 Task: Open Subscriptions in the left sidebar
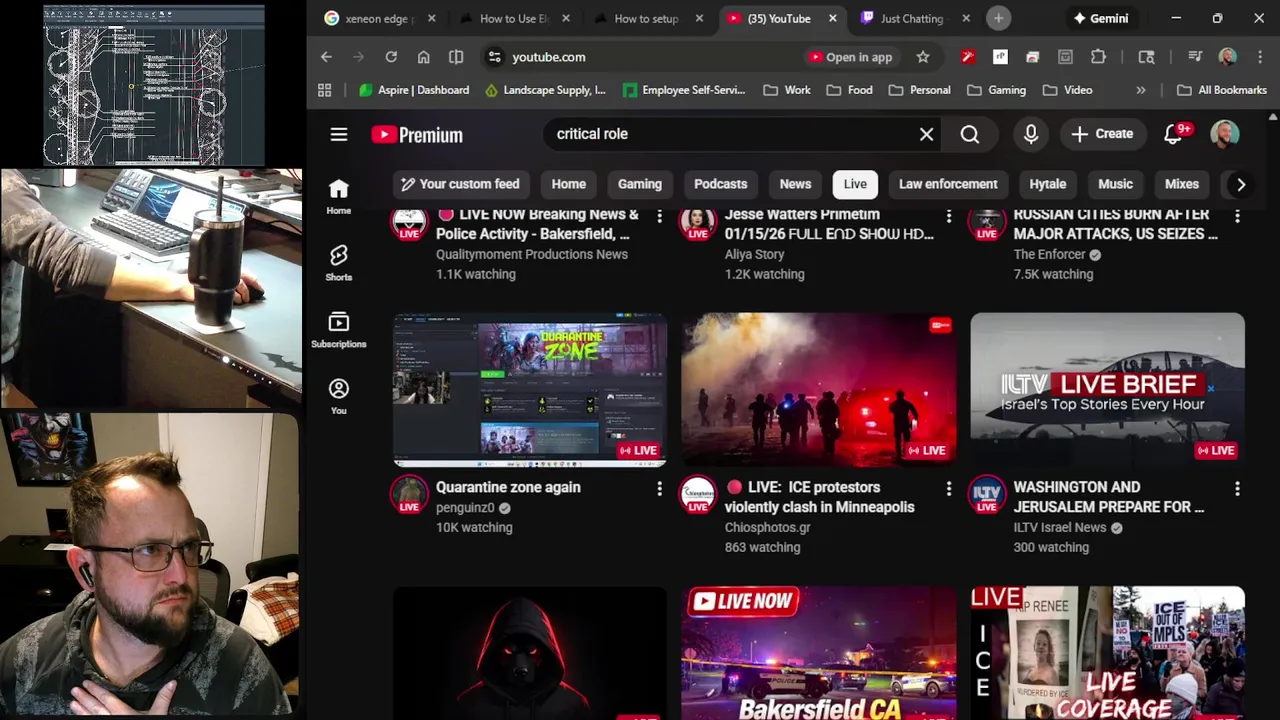(339, 330)
